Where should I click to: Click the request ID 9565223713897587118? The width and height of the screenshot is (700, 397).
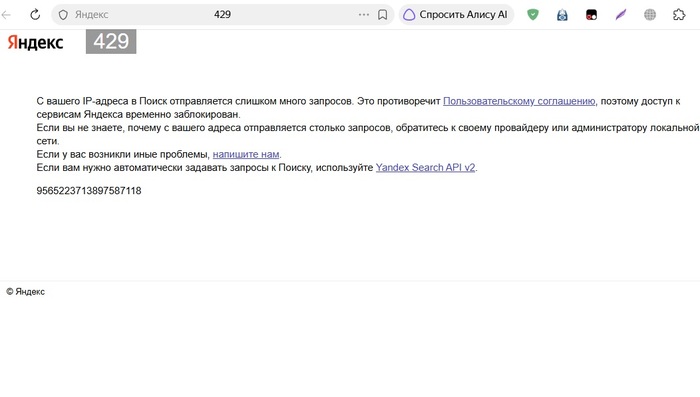tap(89, 191)
